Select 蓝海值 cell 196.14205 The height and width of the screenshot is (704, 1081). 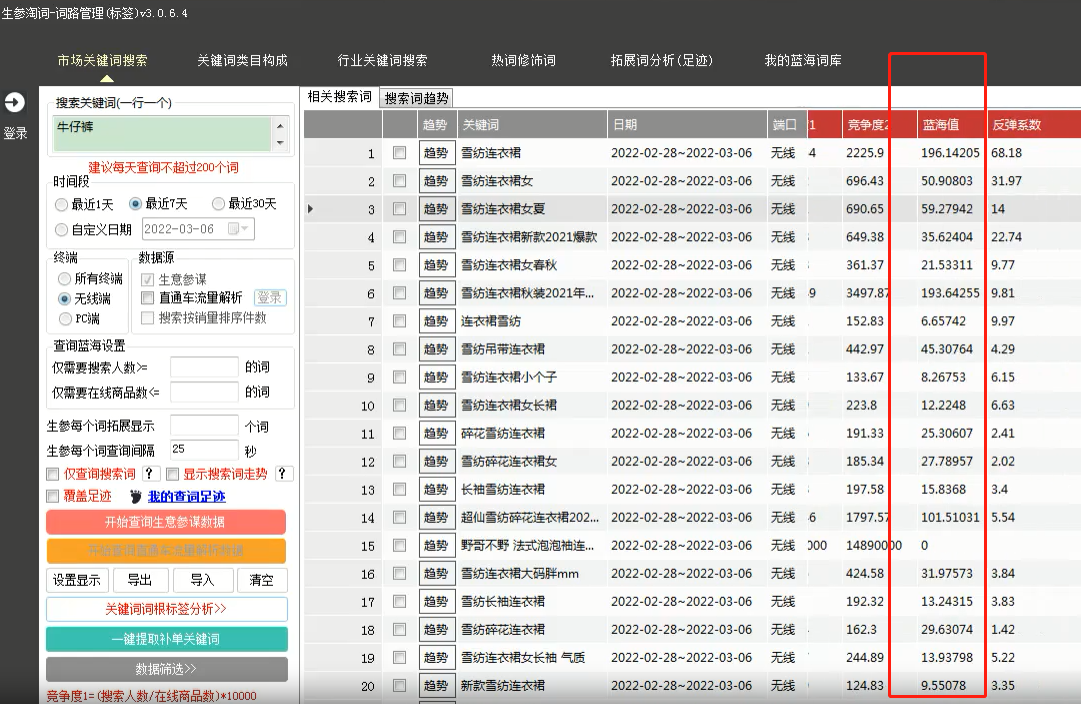point(950,152)
